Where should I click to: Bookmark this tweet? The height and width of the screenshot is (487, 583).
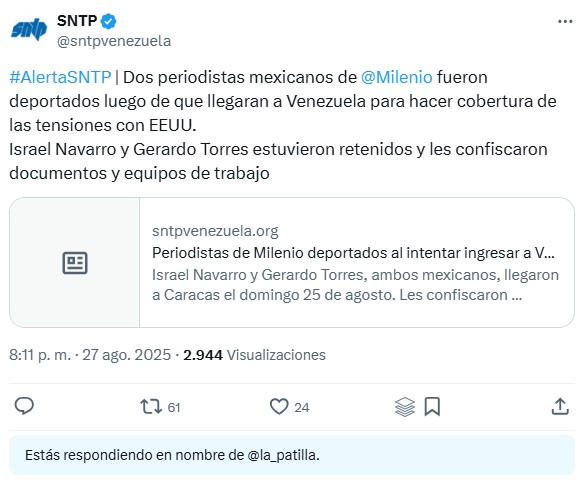coord(432,406)
